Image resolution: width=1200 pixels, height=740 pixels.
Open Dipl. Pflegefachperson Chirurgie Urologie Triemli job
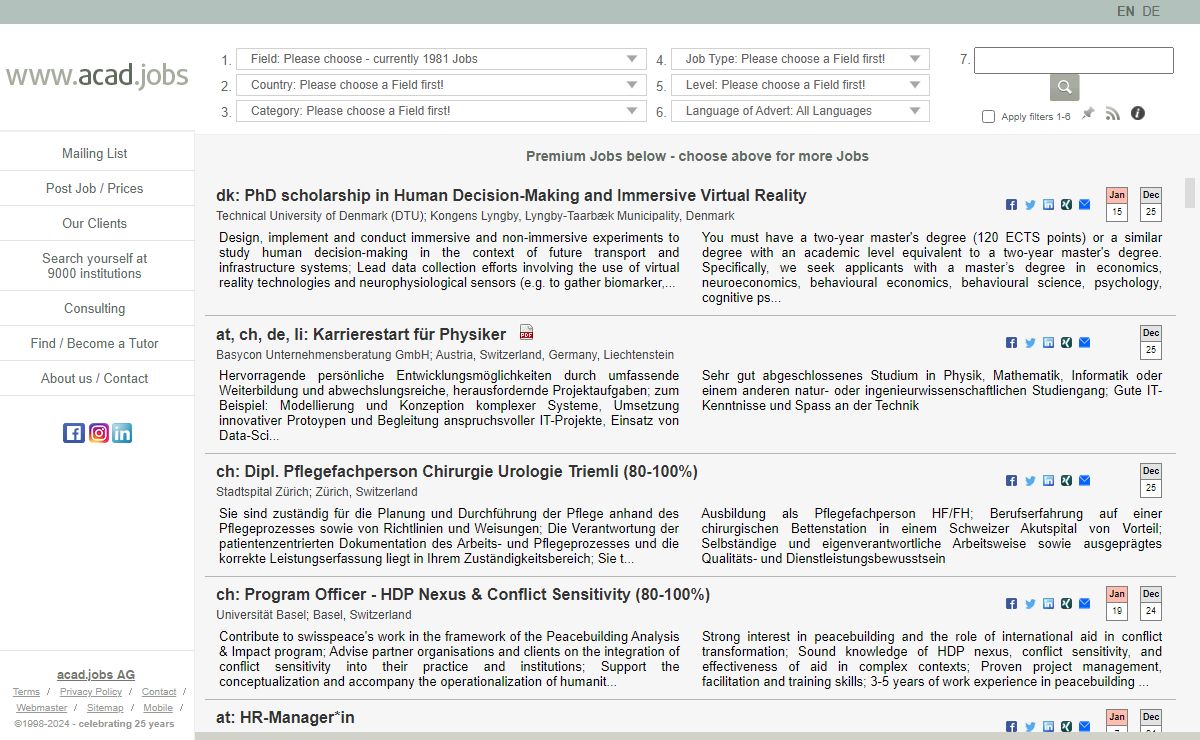tap(457, 471)
